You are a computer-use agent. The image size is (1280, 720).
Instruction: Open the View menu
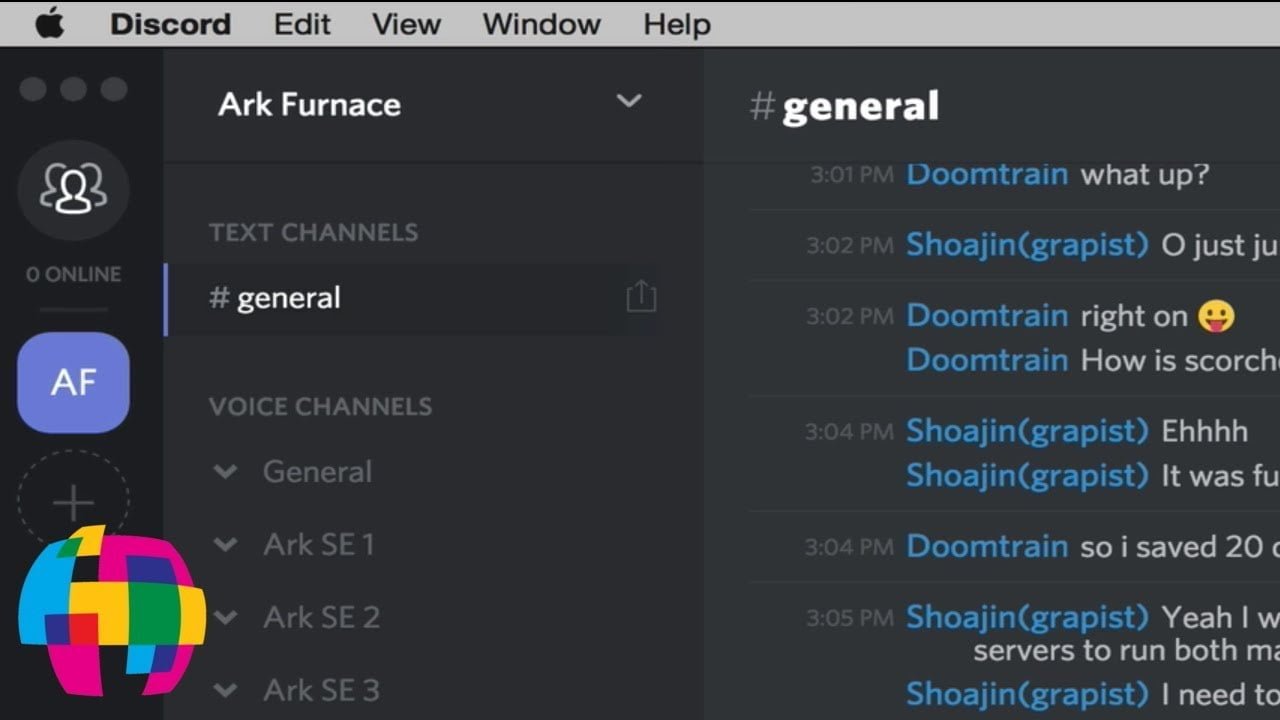(x=405, y=23)
